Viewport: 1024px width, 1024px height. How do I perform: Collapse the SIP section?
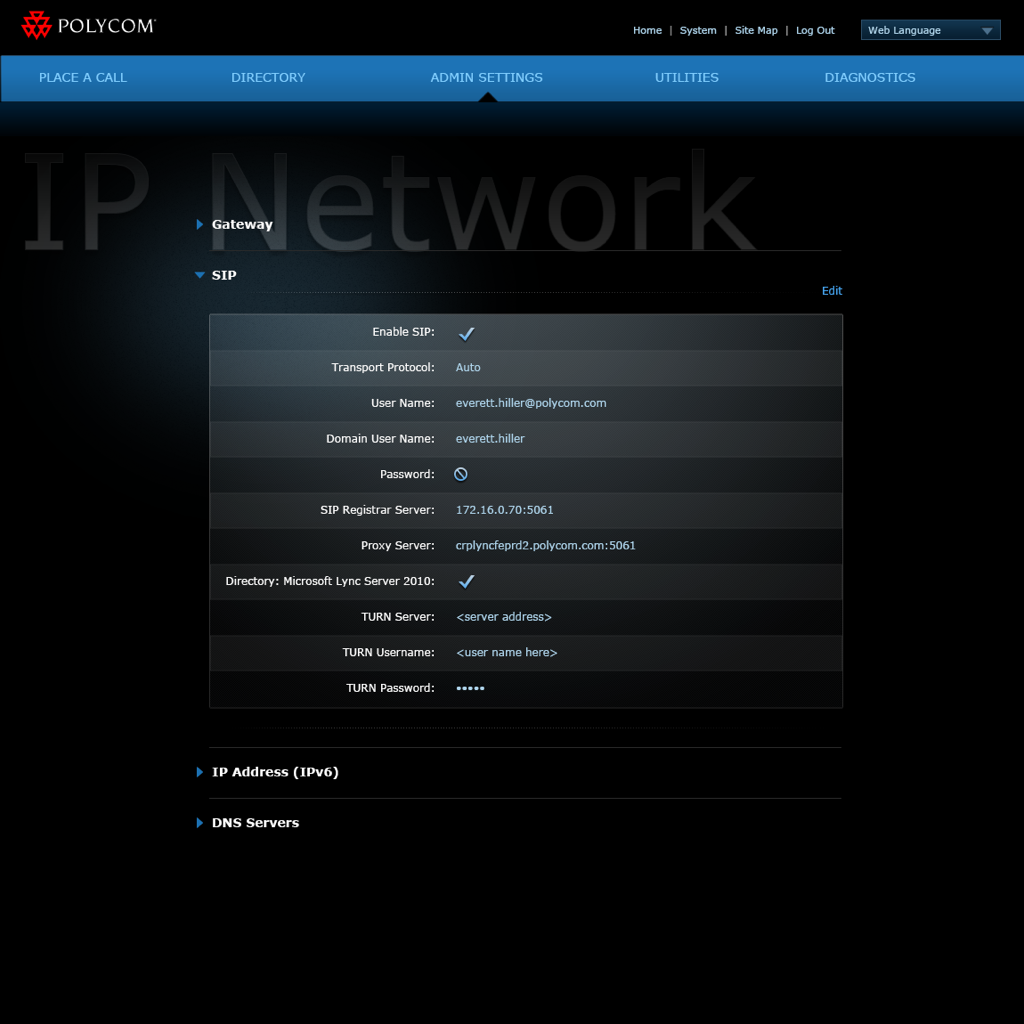(x=200, y=275)
